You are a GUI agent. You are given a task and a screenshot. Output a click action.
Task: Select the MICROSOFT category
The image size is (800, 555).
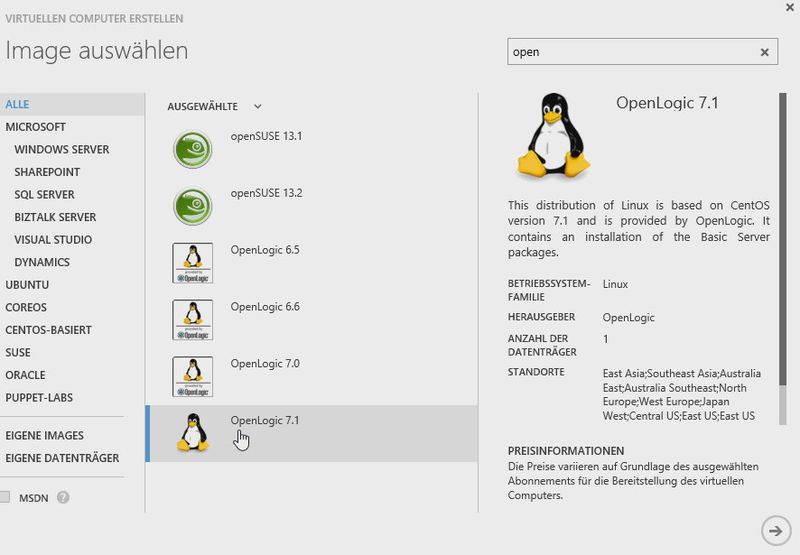(36, 127)
